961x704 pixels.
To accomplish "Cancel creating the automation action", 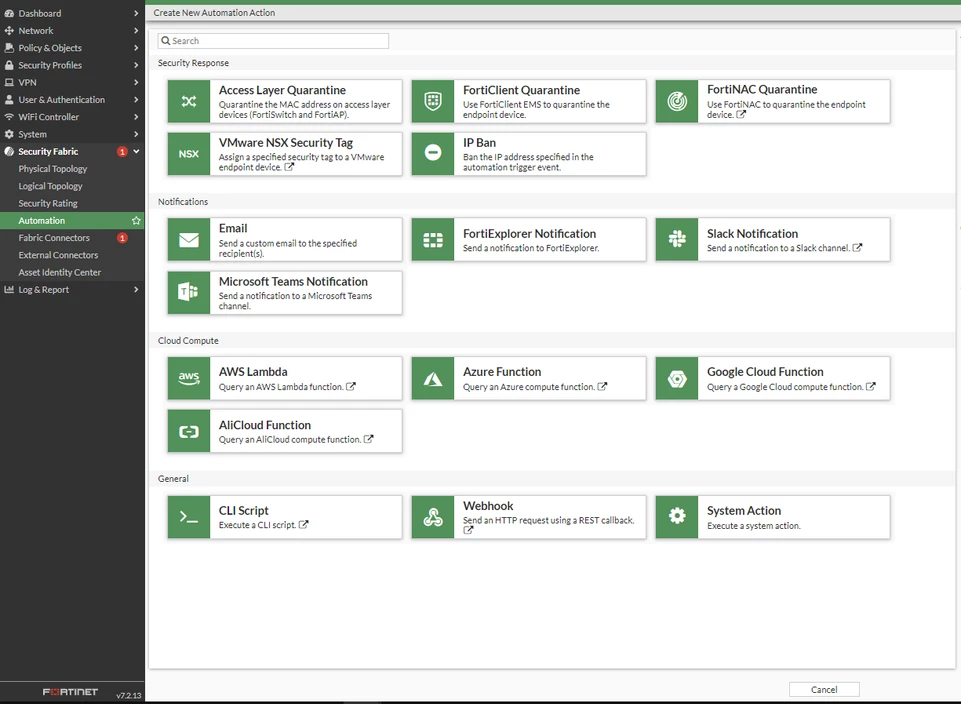I will coord(824,689).
